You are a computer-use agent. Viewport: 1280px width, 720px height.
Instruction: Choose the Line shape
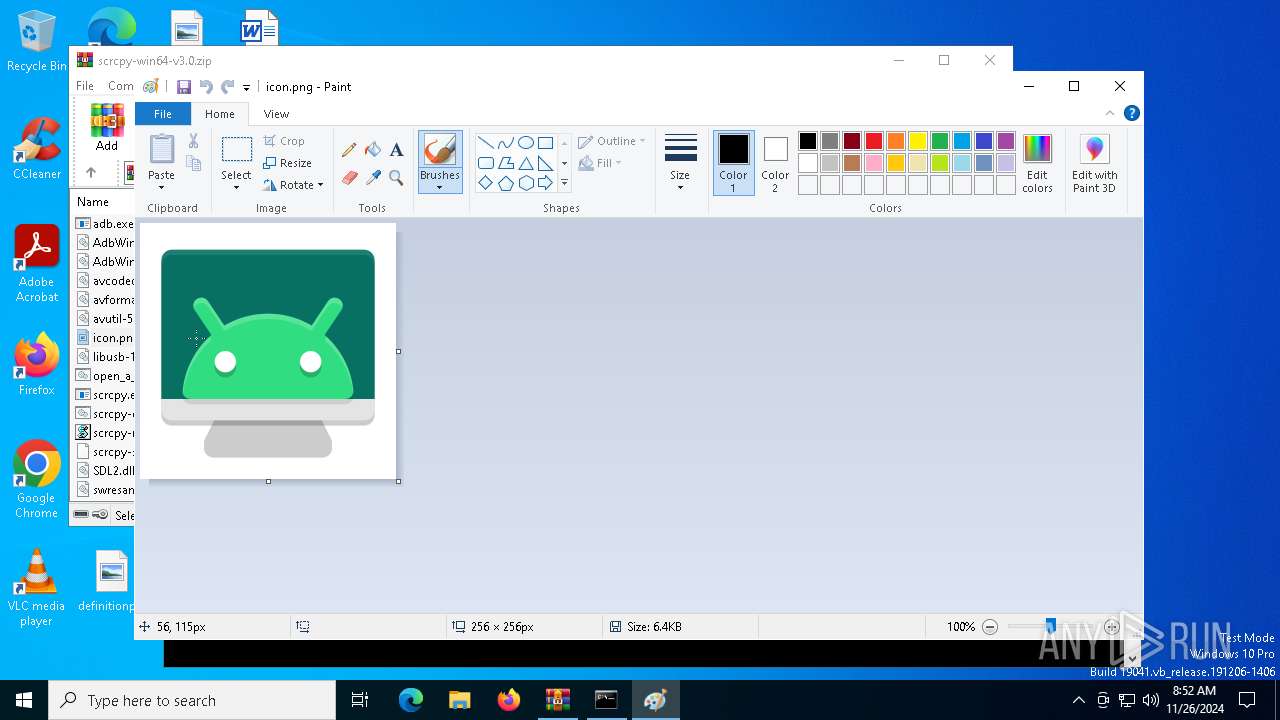(x=485, y=143)
